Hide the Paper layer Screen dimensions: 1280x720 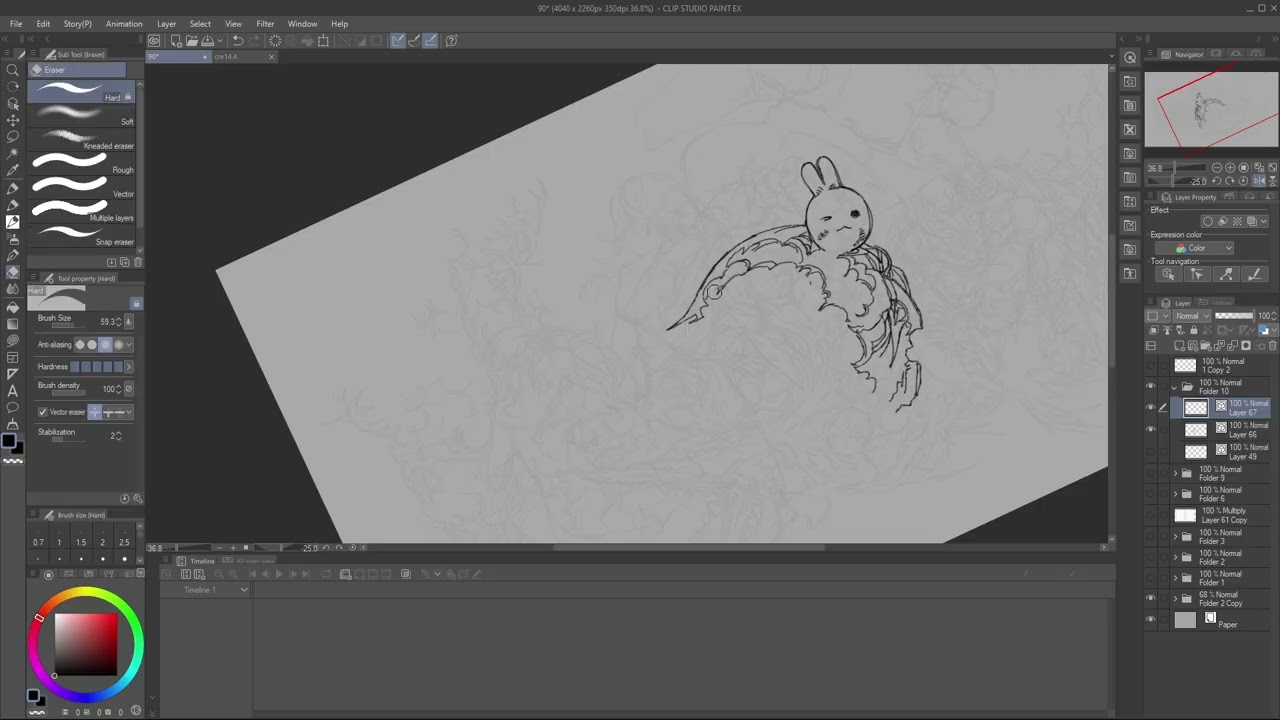tap(1150, 620)
